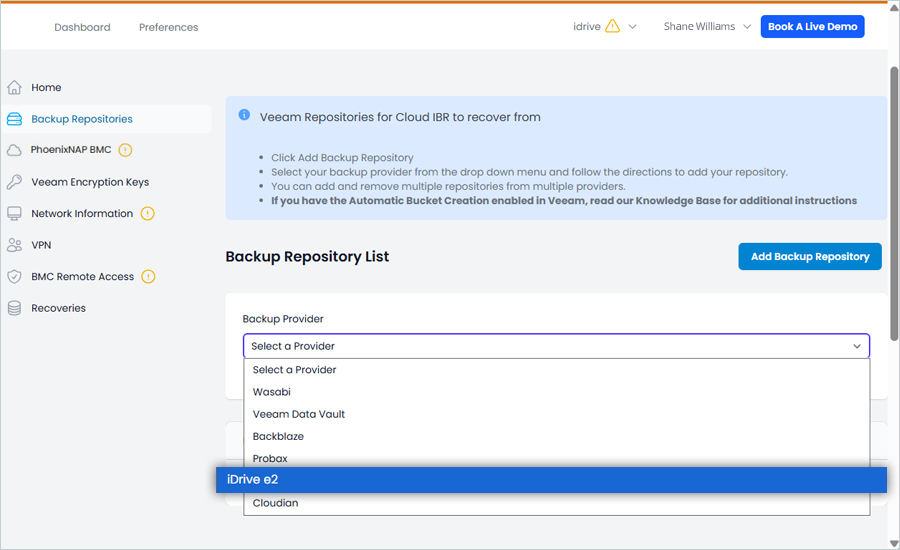Open the Backup Repositories sidebar link
The image size is (900, 550).
click(x=82, y=119)
